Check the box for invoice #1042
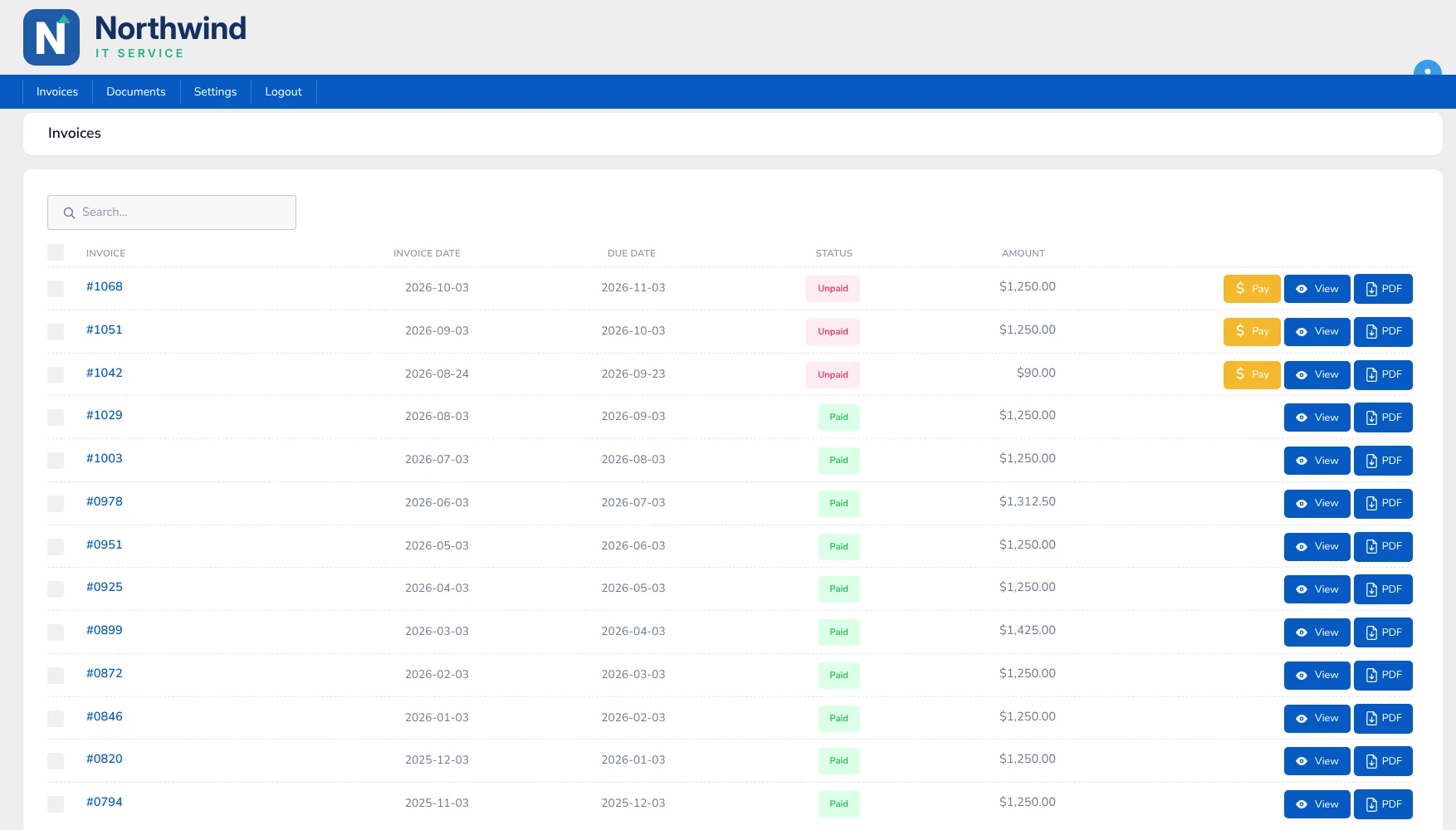Viewport: 1456px width, 830px height. 56,375
